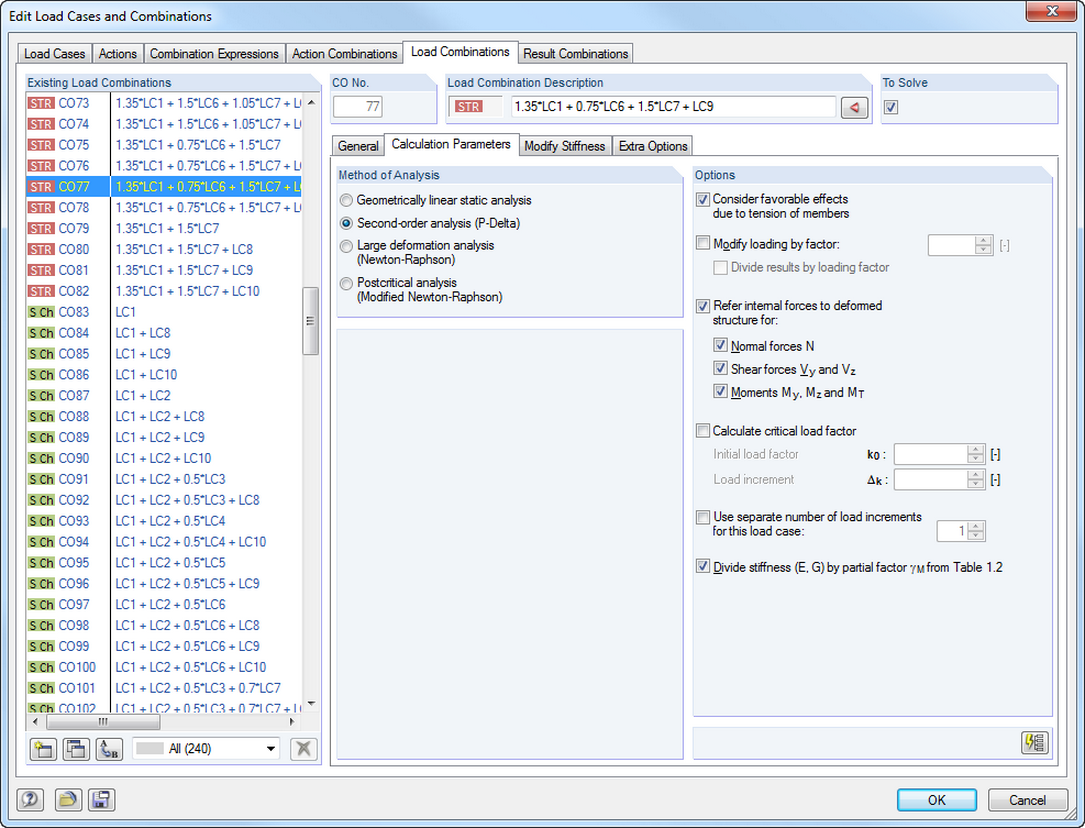Select load combination CO100
The height and width of the screenshot is (828, 1085).
[x=163, y=667]
